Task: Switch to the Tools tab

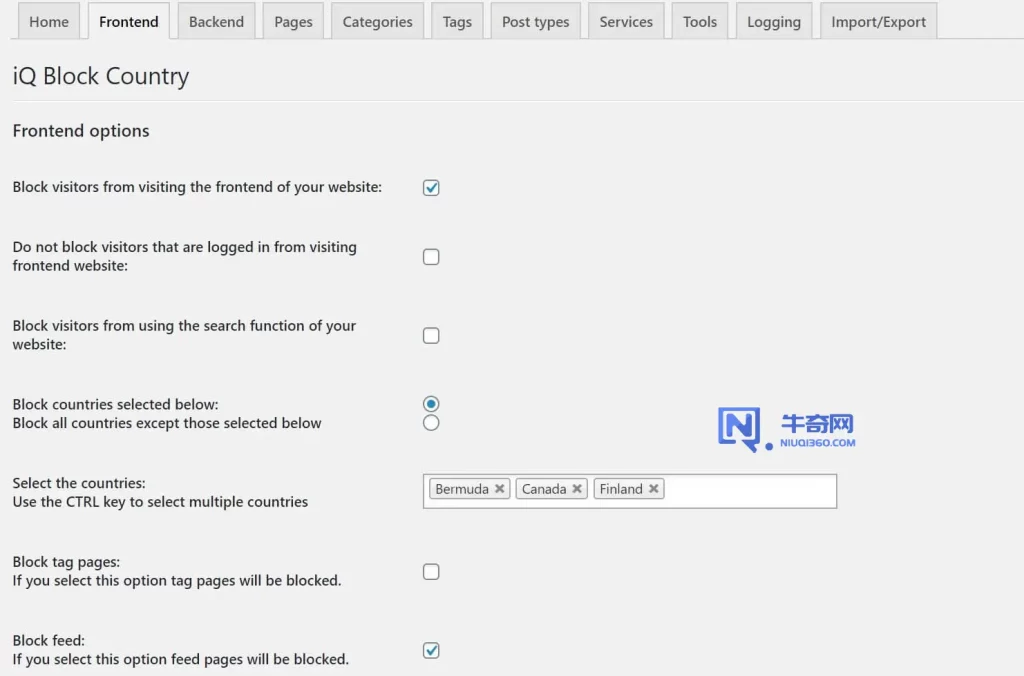Action: click(x=699, y=20)
